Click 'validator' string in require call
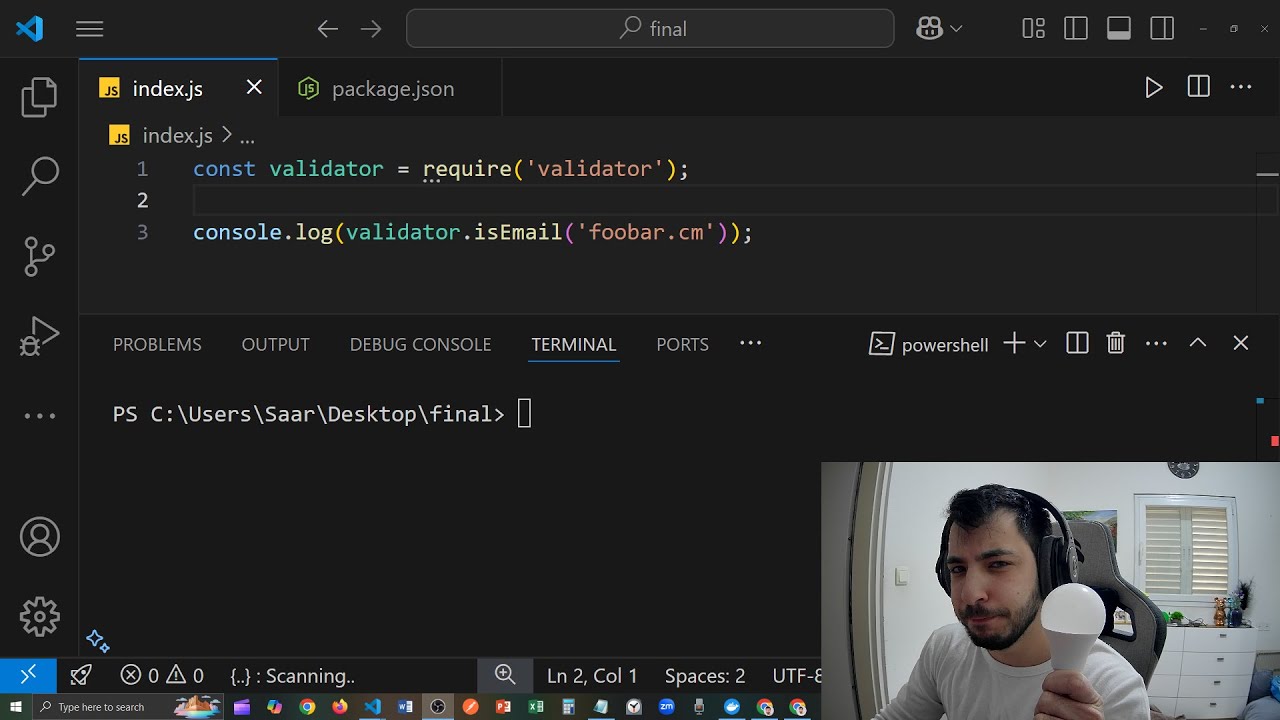This screenshot has height=720, width=1280. [595, 169]
